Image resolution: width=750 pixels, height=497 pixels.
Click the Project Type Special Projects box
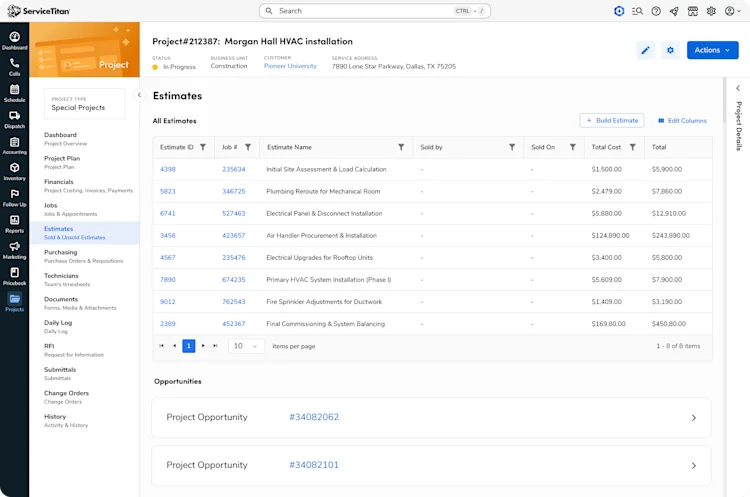click(x=85, y=103)
